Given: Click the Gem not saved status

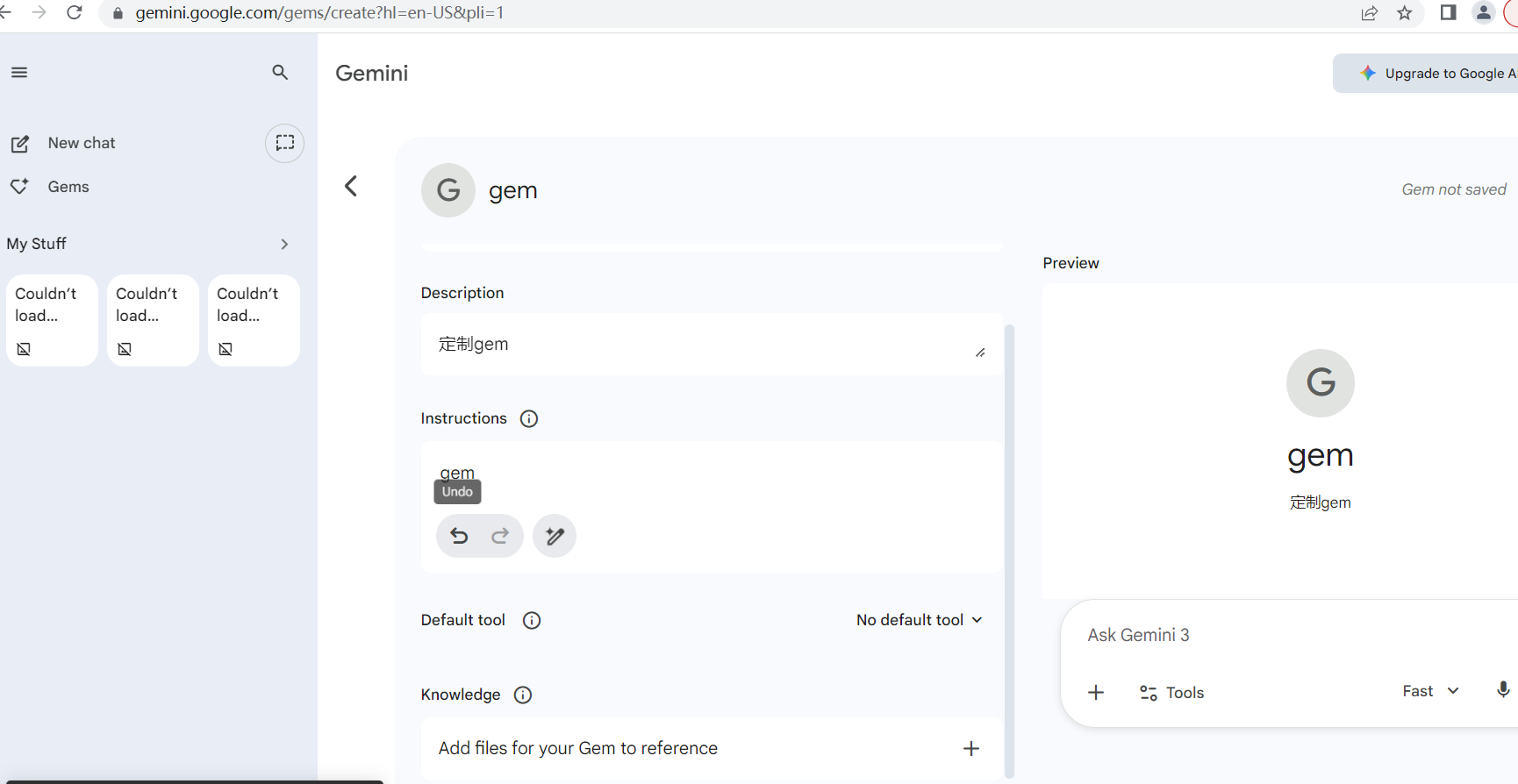Looking at the screenshot, I should click(x=1454, y=189).
